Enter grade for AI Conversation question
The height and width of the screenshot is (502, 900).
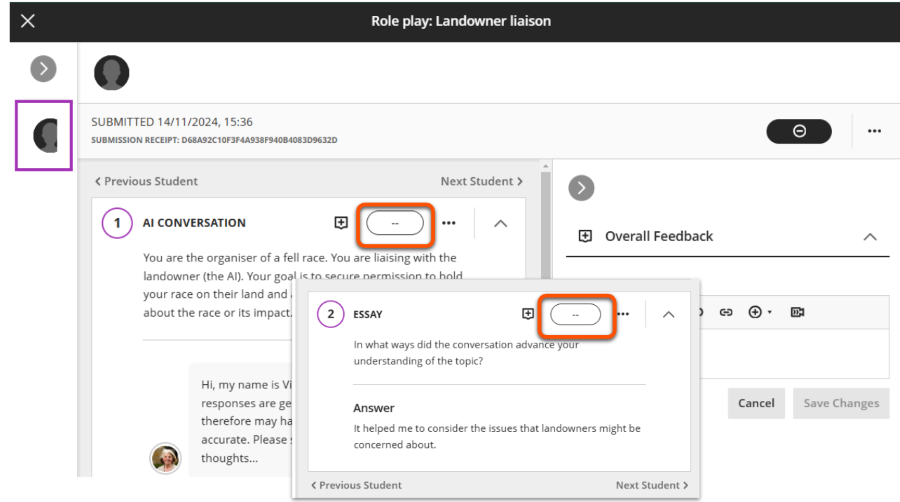click(394, 223)
